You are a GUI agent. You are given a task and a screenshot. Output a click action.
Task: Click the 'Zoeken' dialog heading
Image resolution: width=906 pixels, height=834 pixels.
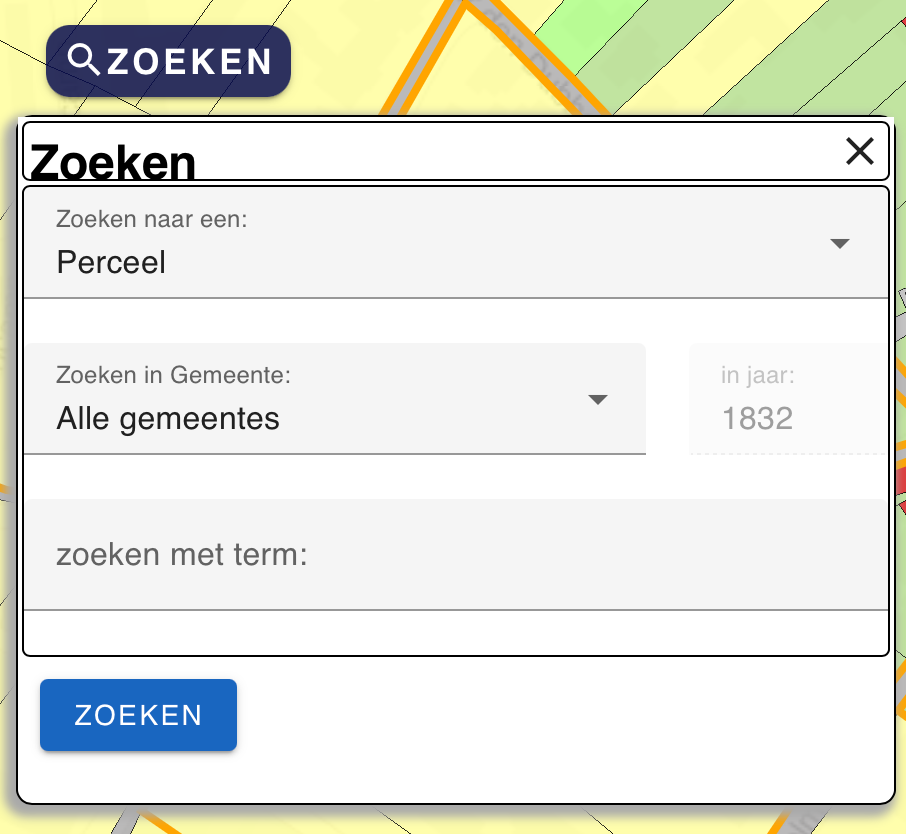(x=113, y=161)
